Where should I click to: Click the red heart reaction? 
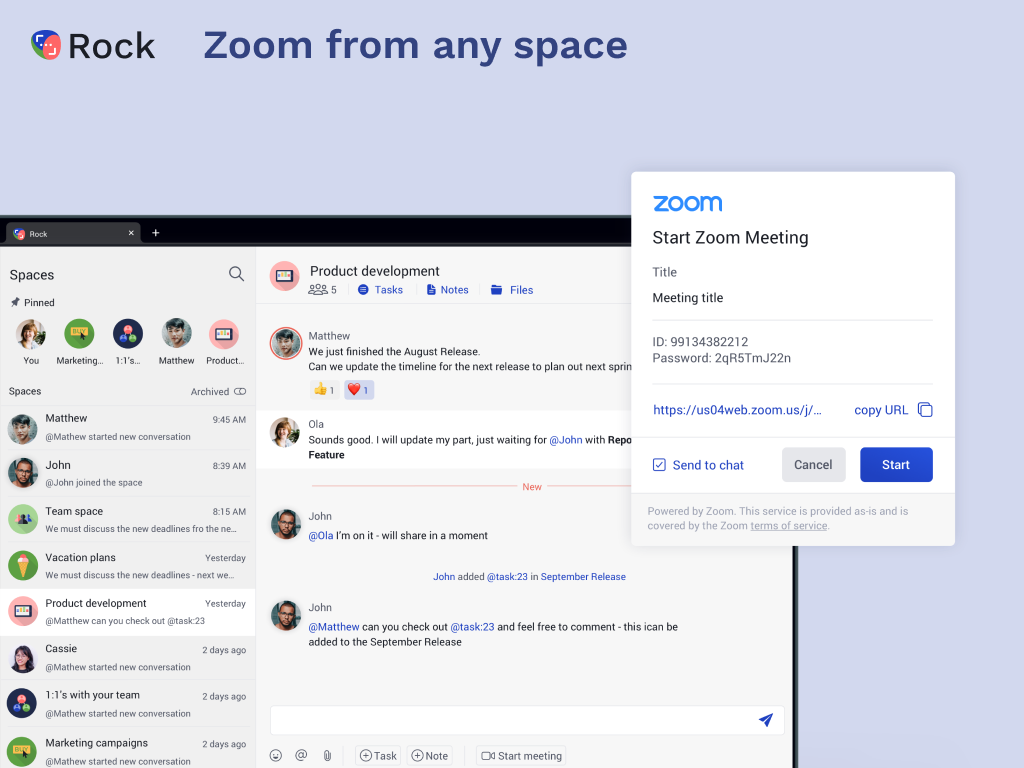[x=359, y=390]
